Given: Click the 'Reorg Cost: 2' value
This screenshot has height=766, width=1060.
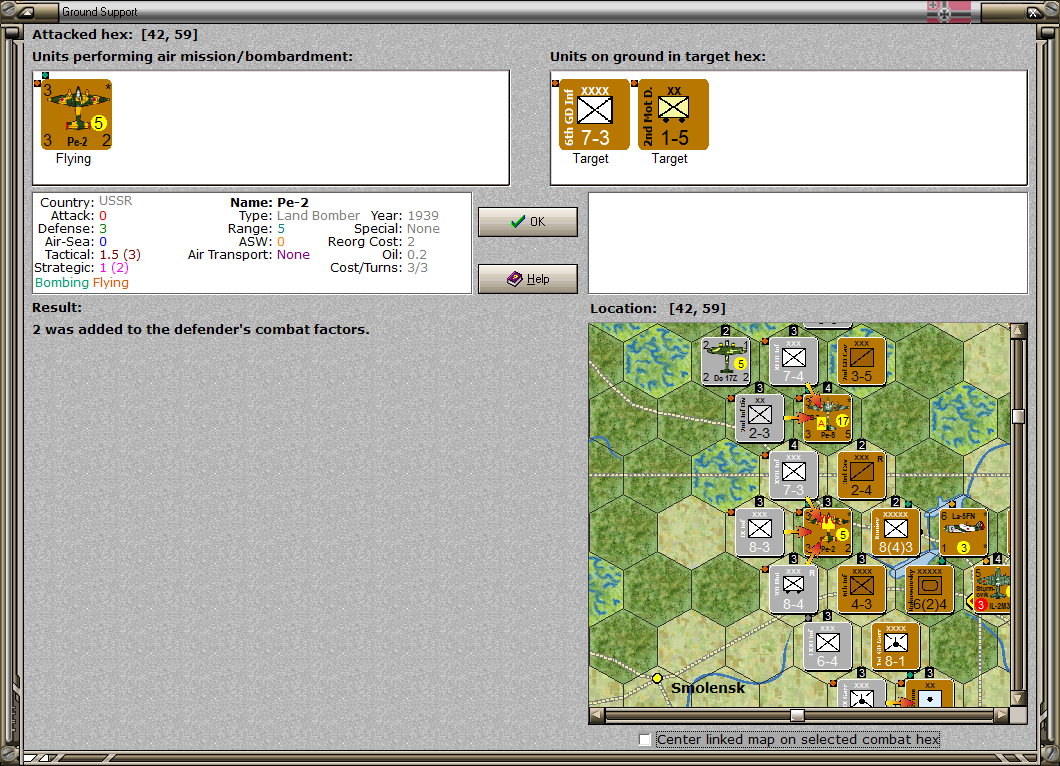Looking at the screenshot, I should [411, 242].
